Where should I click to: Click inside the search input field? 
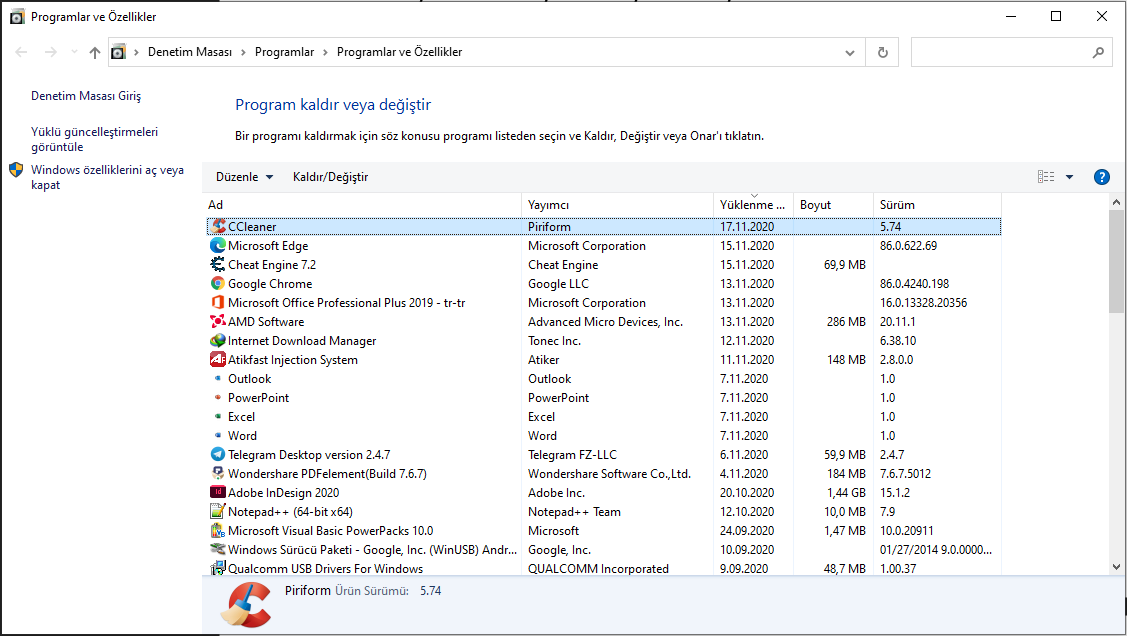point(1000,52)
